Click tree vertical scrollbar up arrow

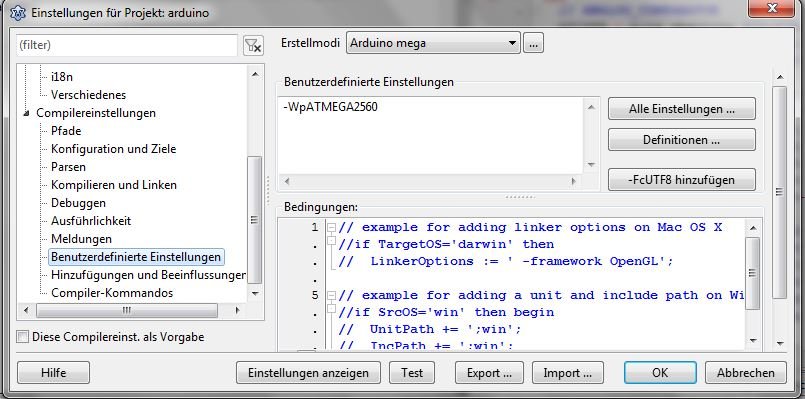pyautogui.click(x=255, y=74)
